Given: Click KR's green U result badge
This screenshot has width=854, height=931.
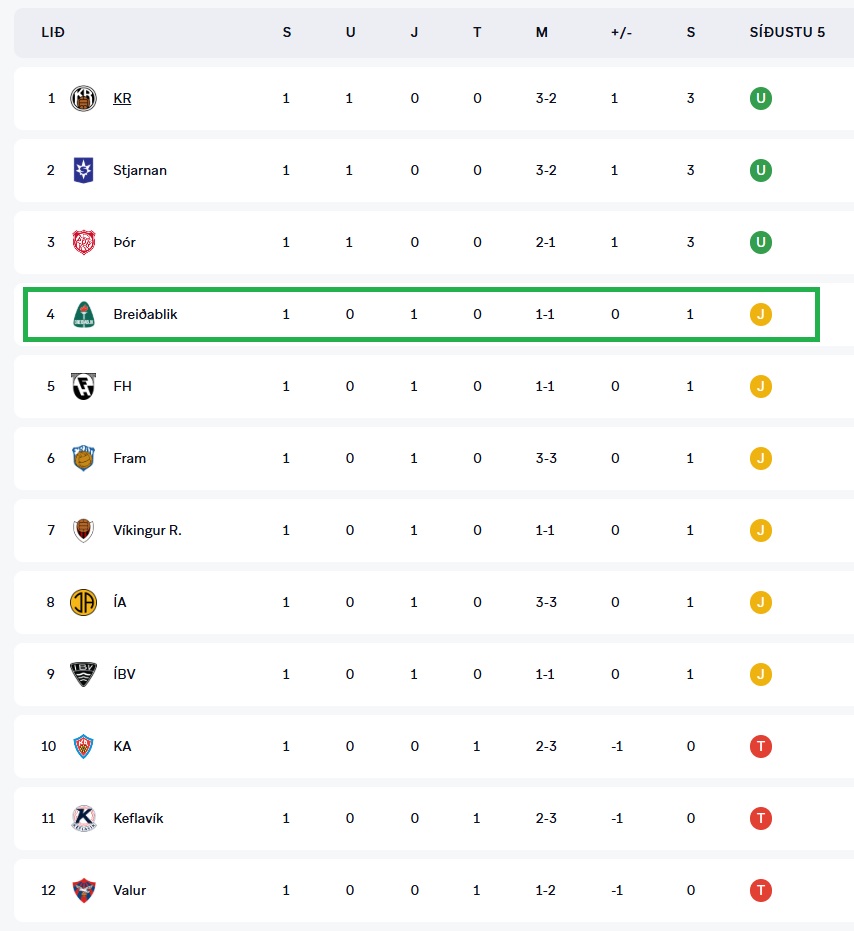Looking at the screenshot, I should point(761,98).
